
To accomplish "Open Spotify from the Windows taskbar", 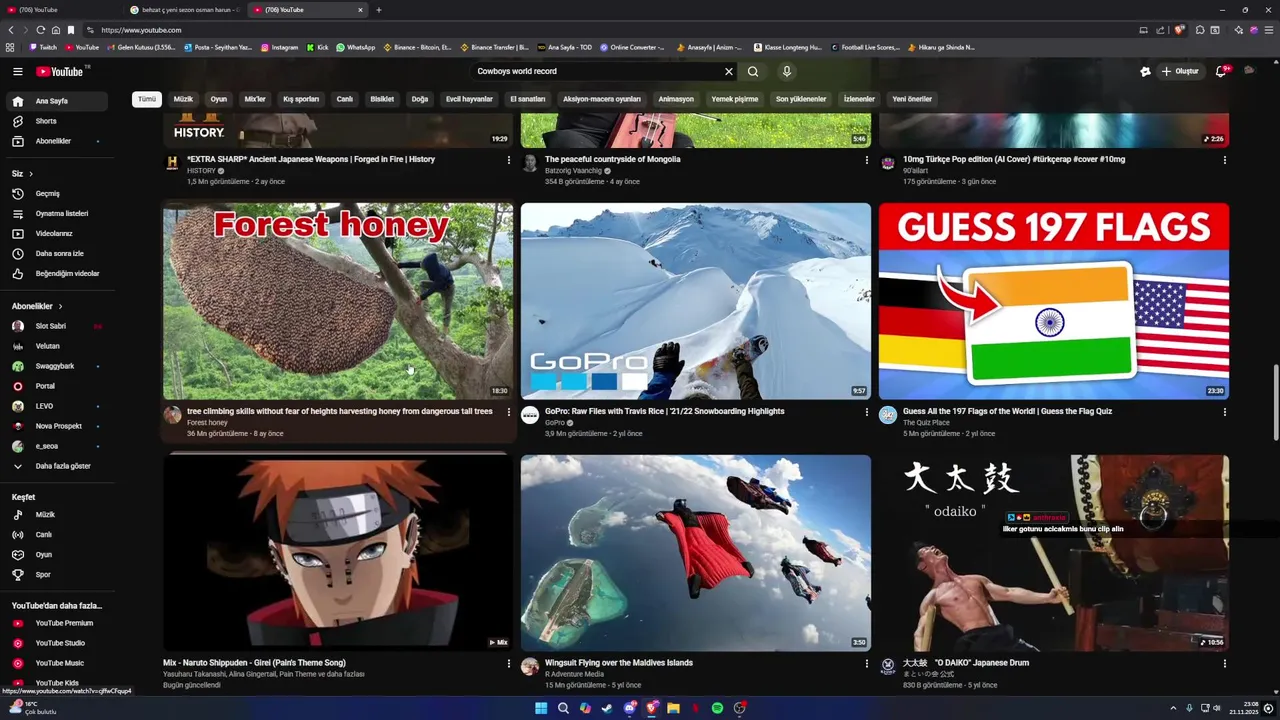I will (717, 708).
